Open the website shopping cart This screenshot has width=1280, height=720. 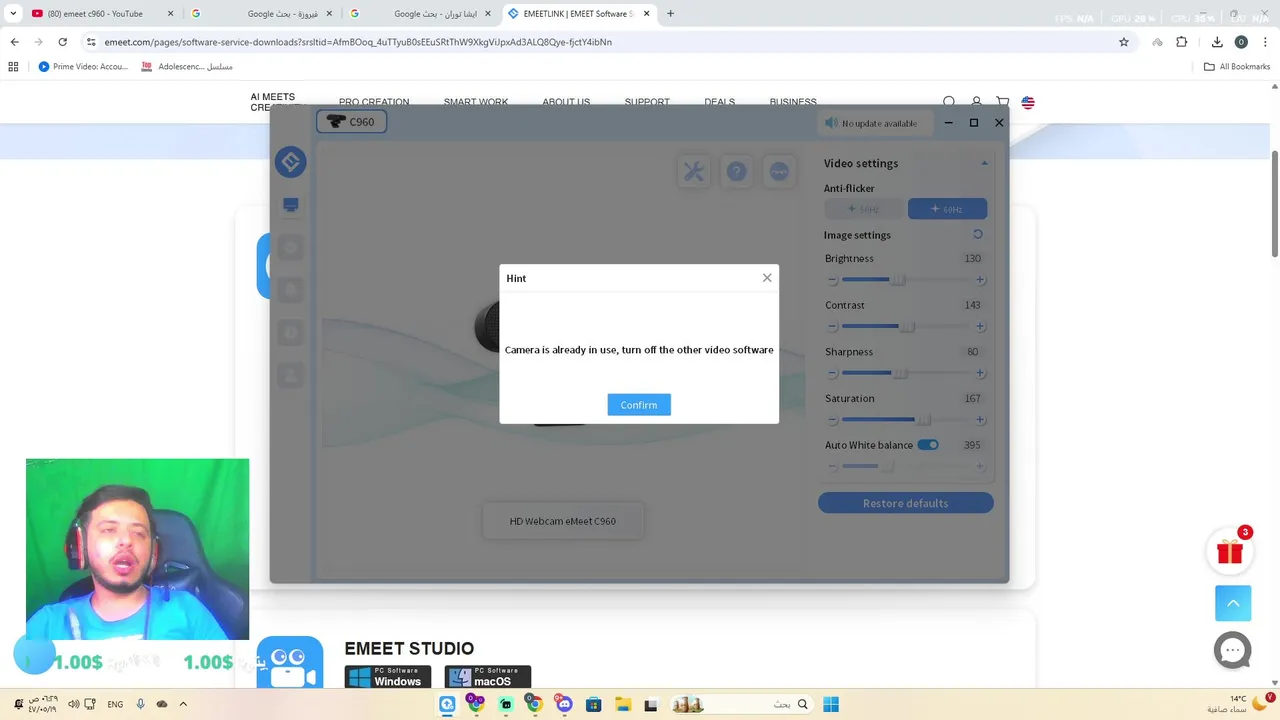(1003, 102)
